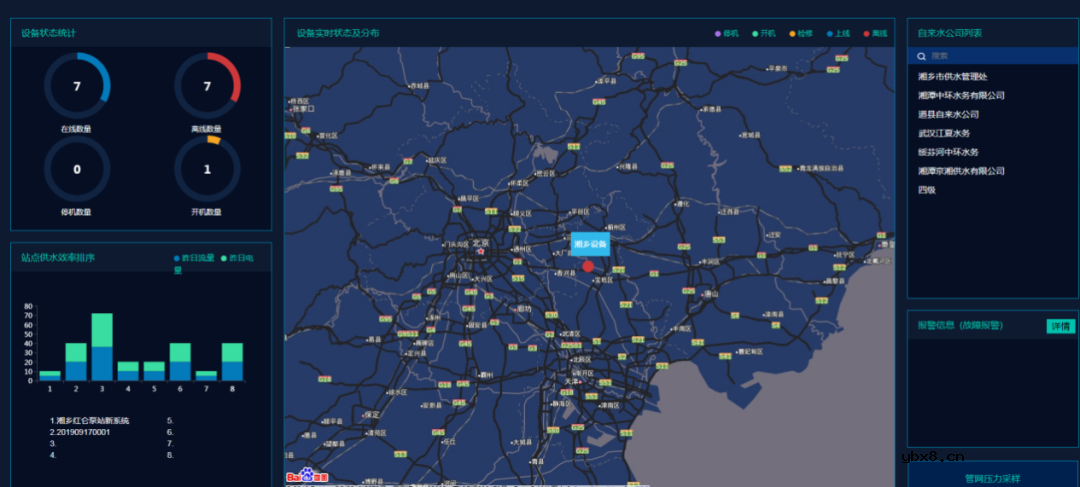Select 湘乡市供水管理处 in the company list
The height and width of the screenshot is (487, 1080).
coord(952,76)
